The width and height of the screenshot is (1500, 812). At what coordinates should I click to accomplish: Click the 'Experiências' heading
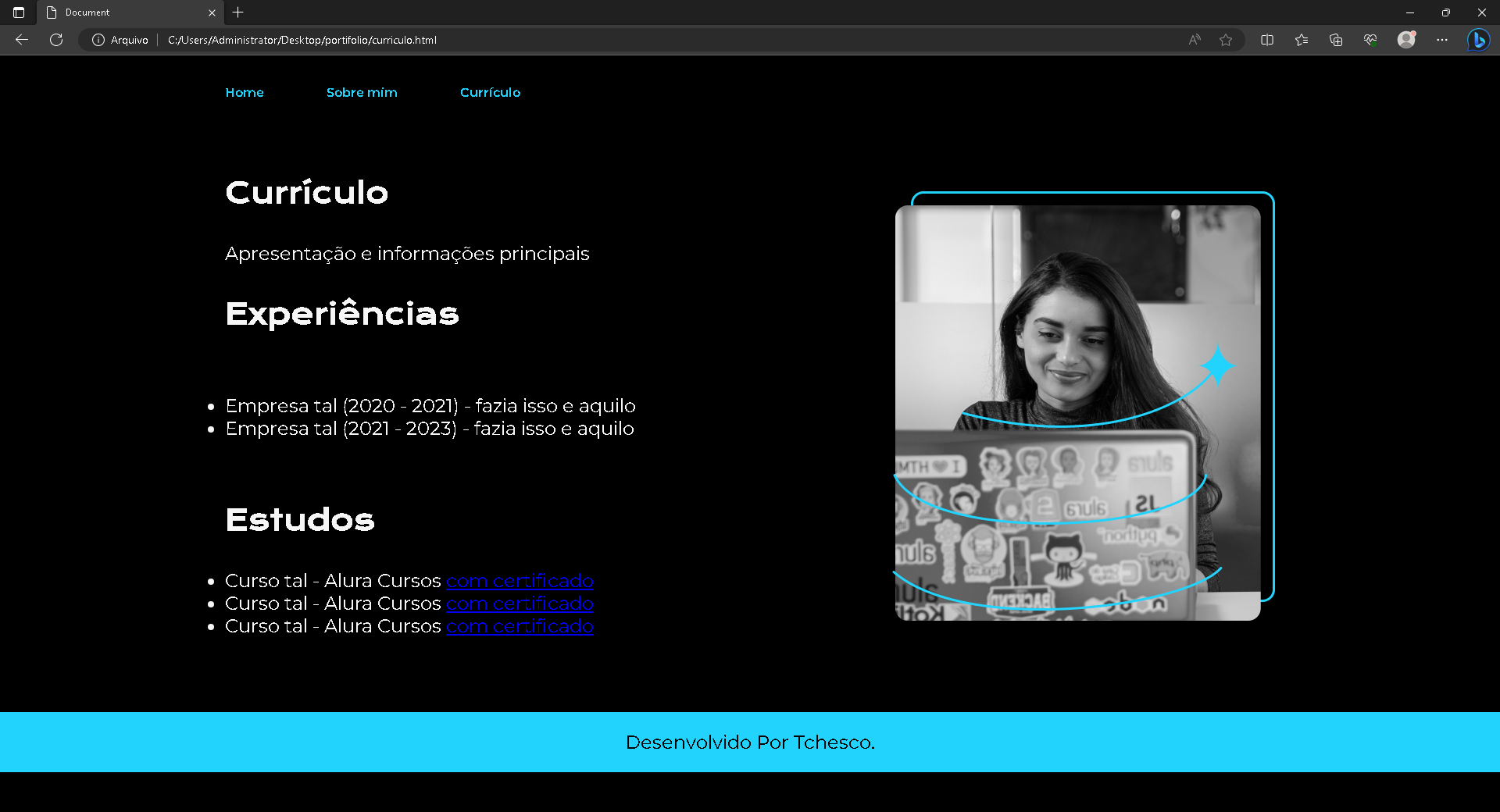coord(342,314)
